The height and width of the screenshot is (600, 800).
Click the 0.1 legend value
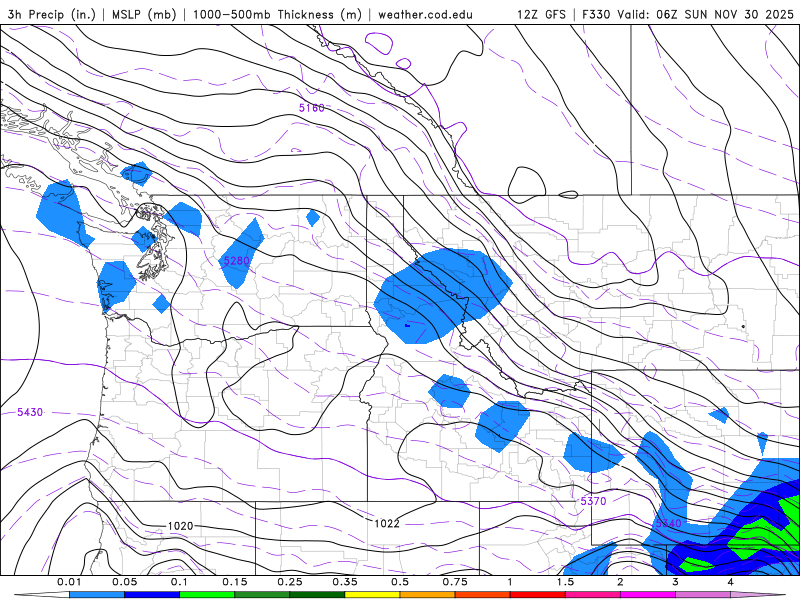click(180, 582)
